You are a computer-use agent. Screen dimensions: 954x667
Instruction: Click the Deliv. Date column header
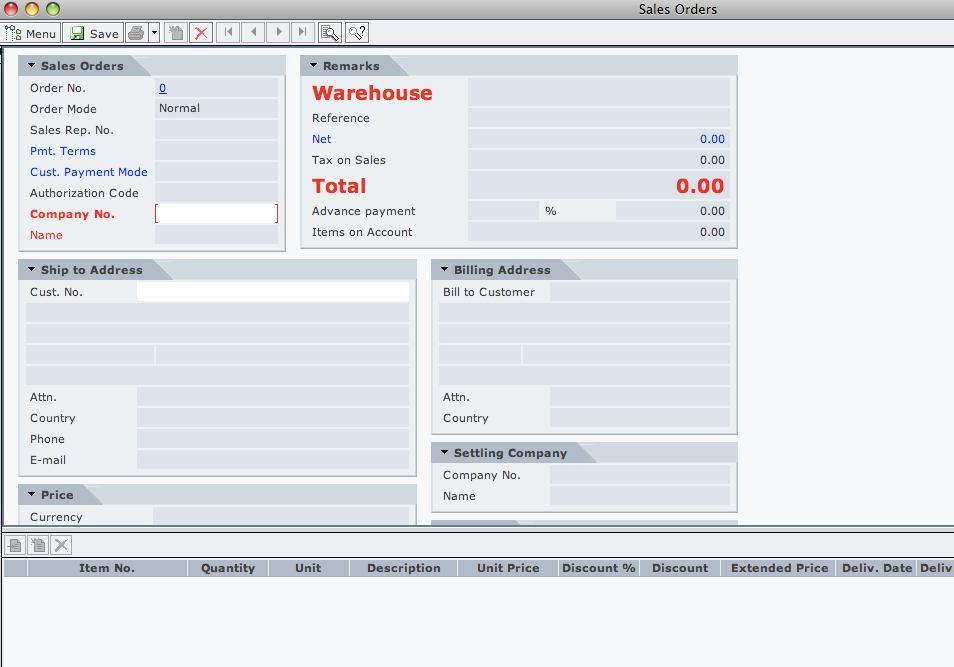point(877,568)
